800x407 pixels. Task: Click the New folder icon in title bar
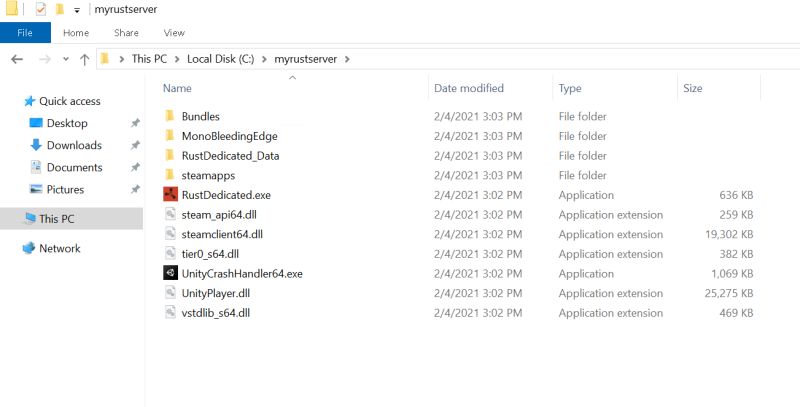pos(60,9)
